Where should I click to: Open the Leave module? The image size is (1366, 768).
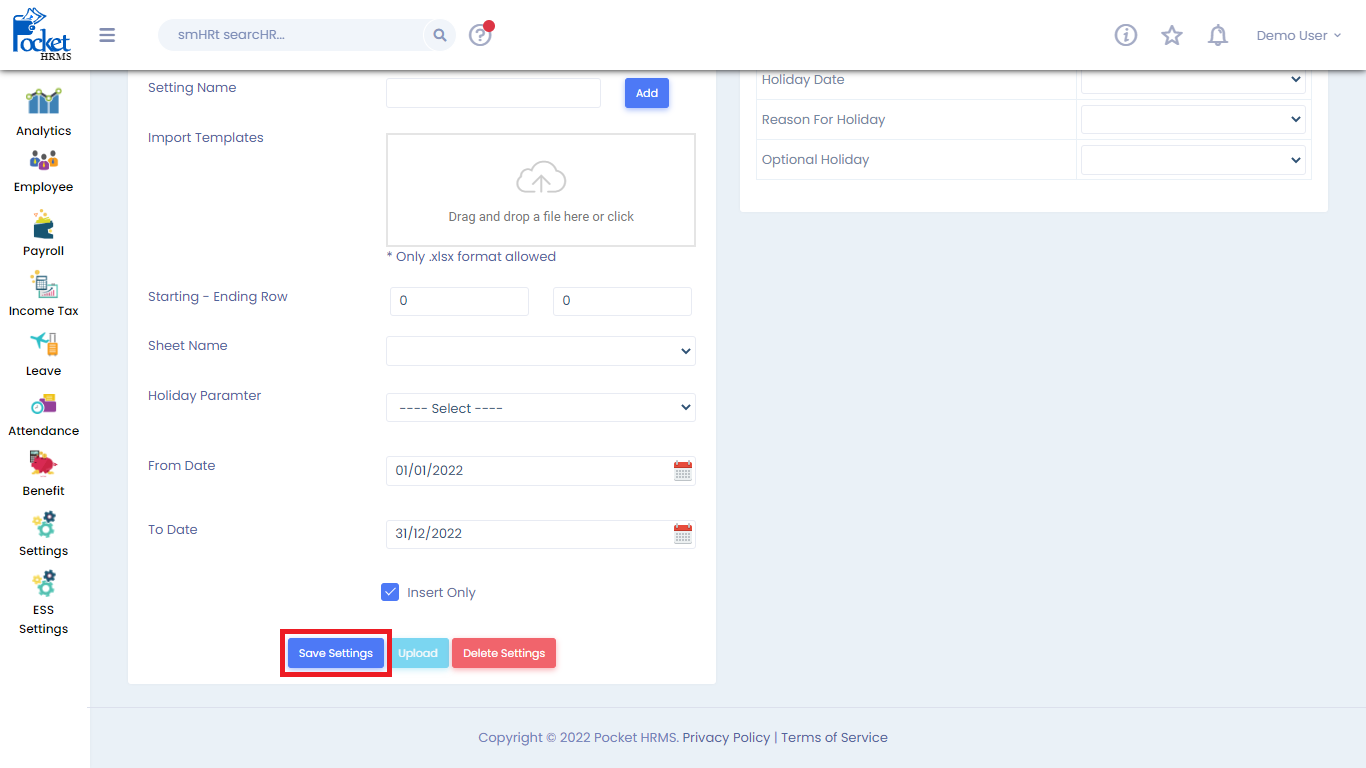43,354
